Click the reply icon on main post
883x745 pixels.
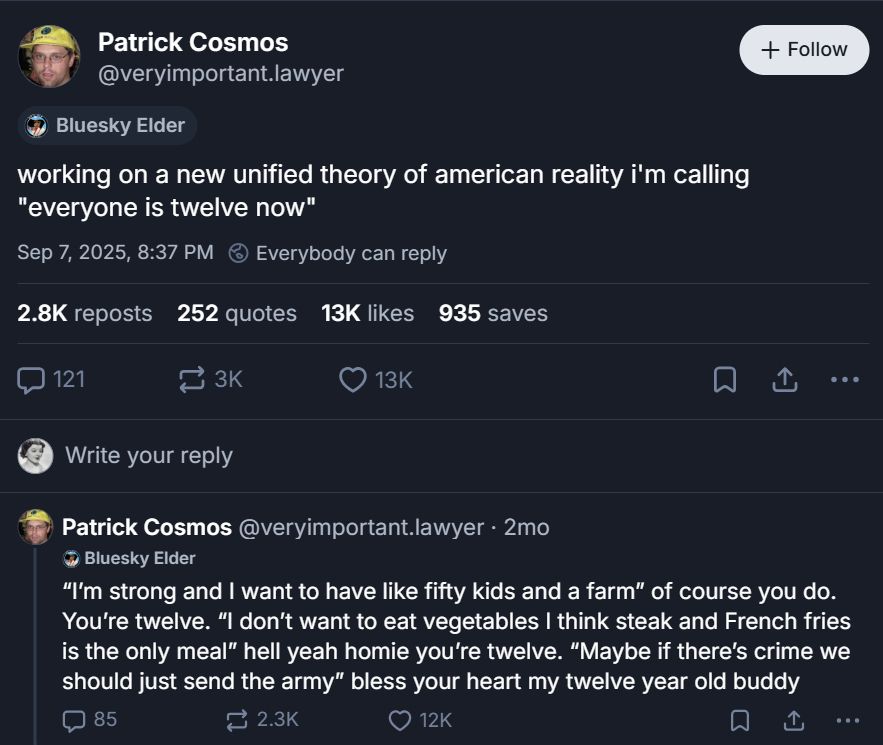tap(33, 379)
